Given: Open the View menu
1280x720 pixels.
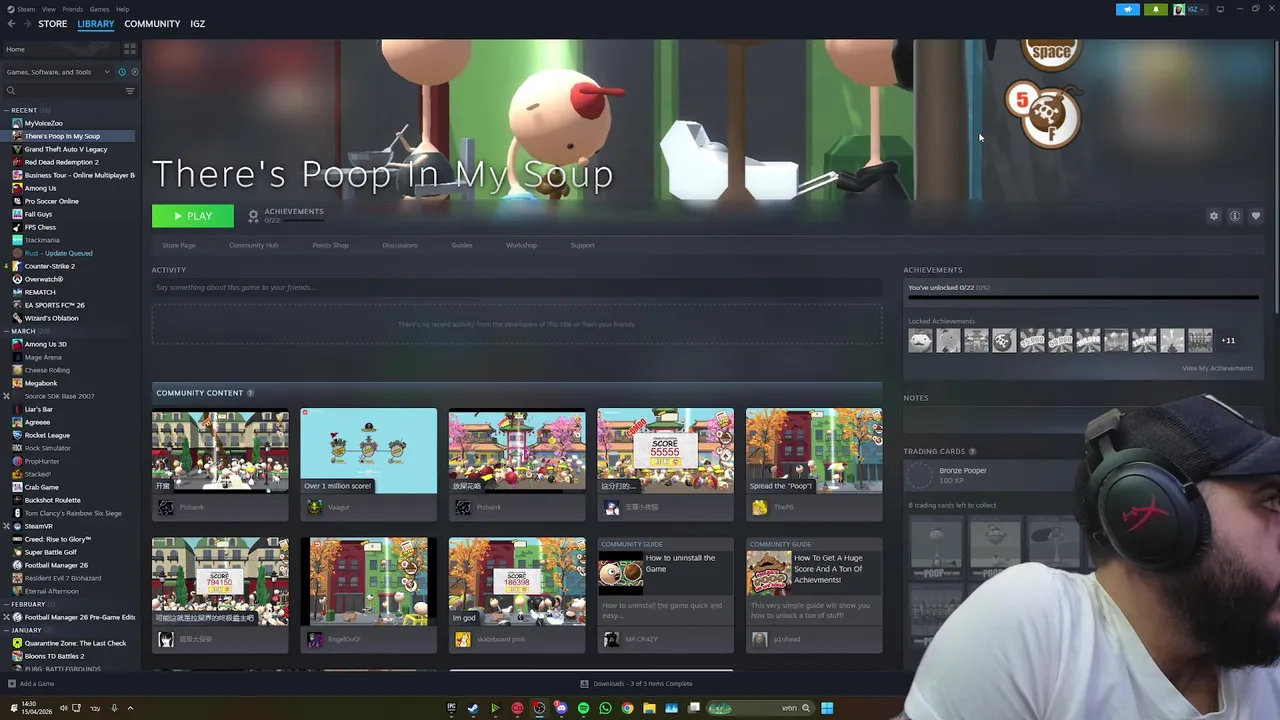Looking at the screenshot, I should tap(48, 9).
